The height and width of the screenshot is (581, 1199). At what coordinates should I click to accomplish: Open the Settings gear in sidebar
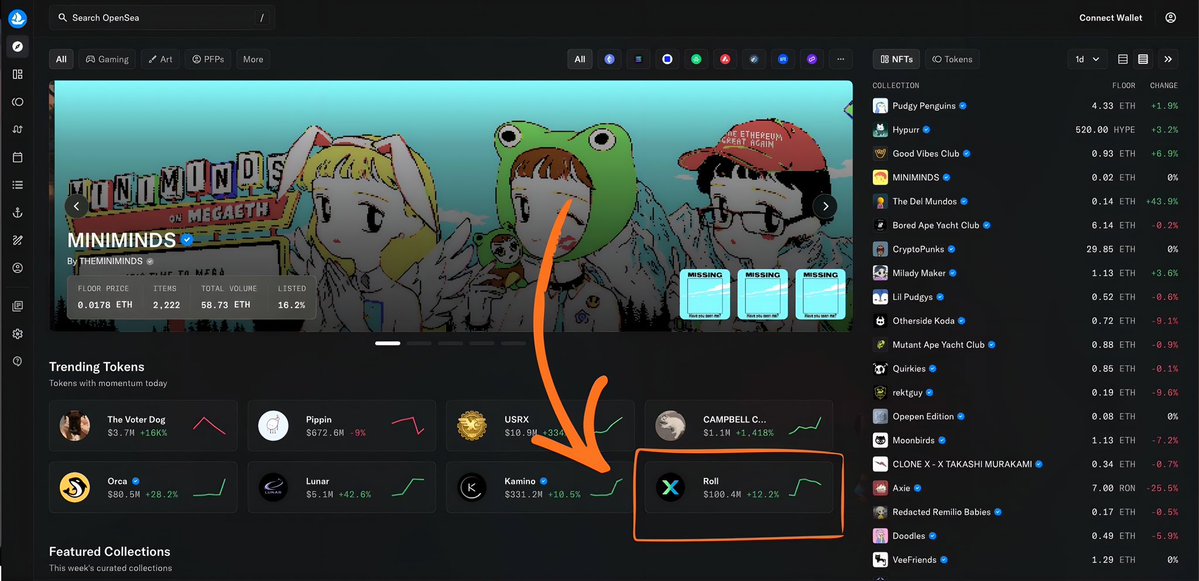[17, 333]
